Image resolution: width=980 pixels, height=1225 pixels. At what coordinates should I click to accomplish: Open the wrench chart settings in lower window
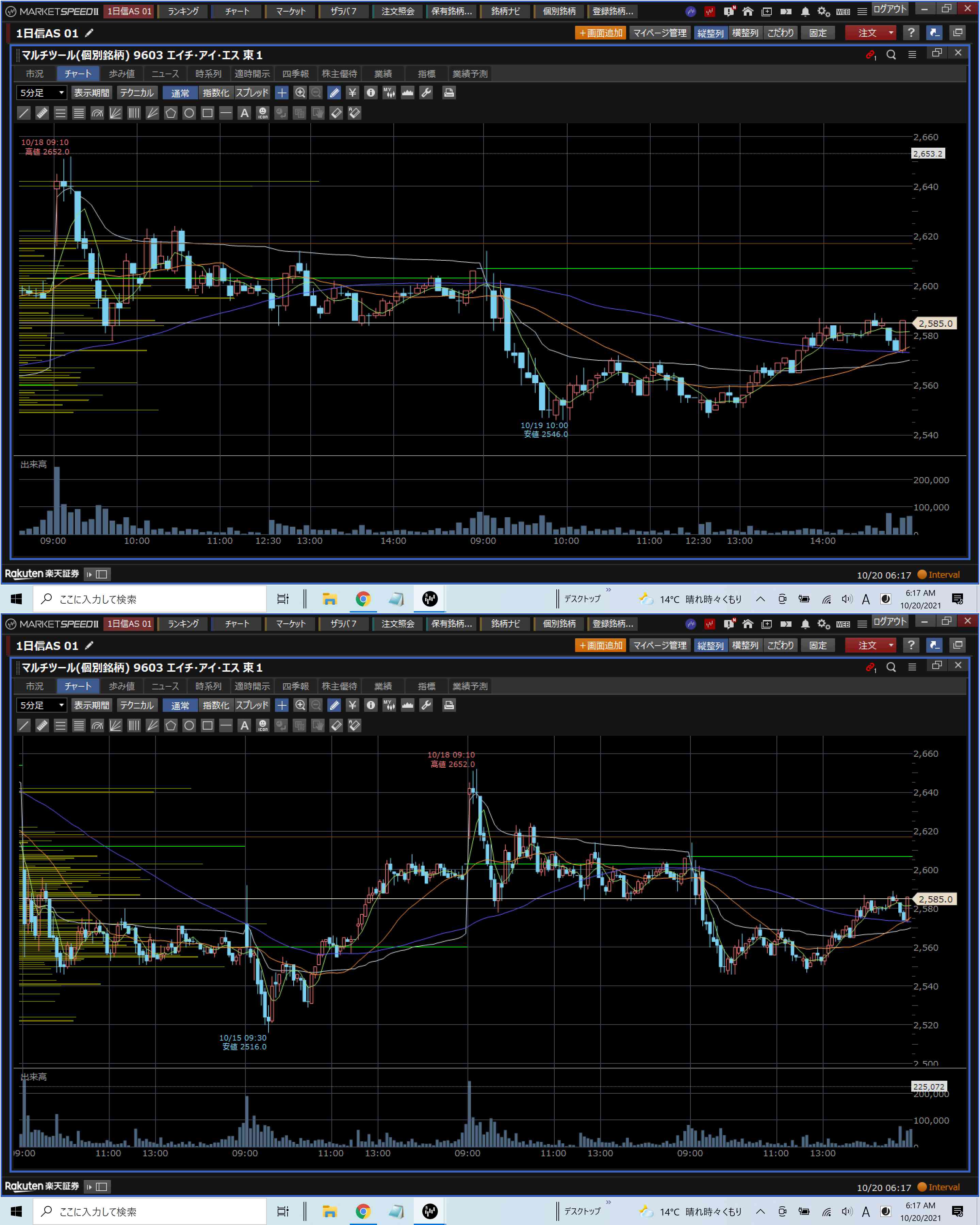[x=426, y=705]
